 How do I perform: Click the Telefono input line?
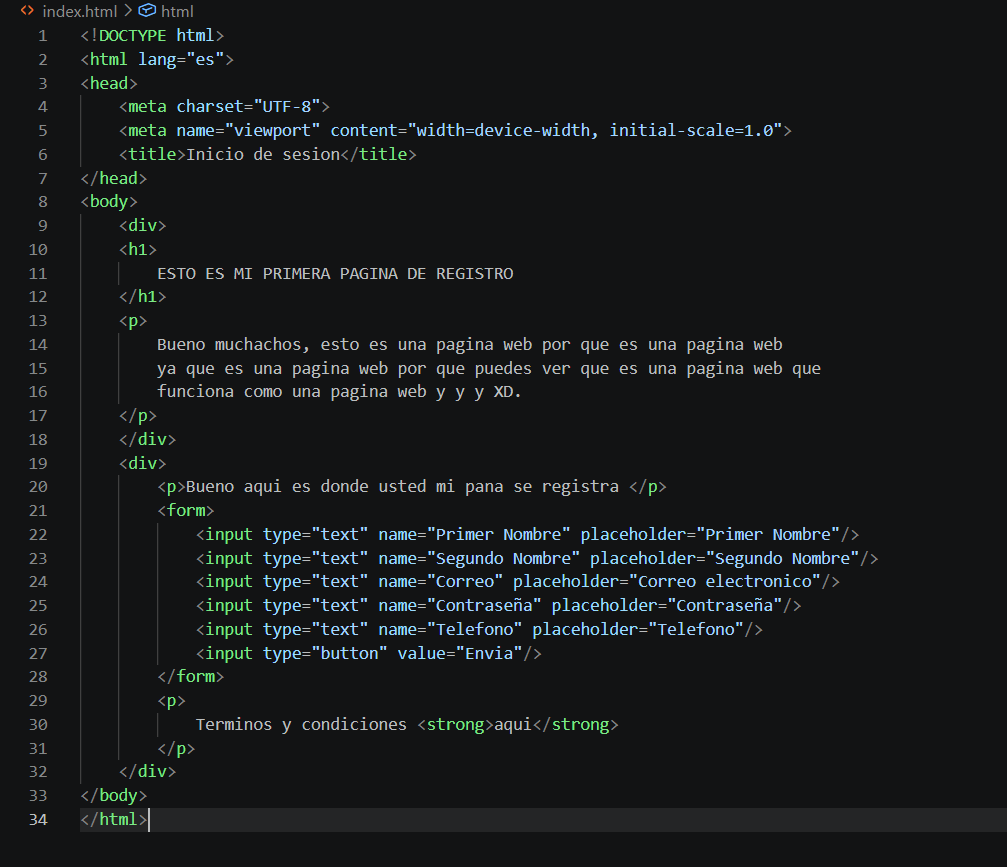(x=480, y=629)
